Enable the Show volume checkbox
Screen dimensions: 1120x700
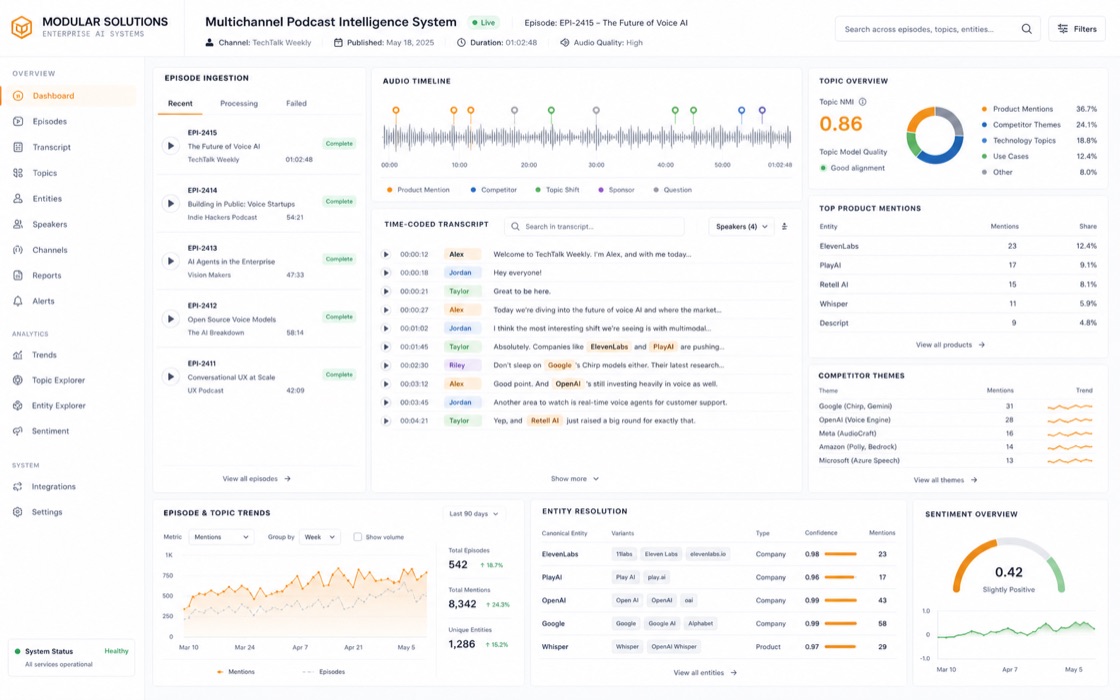(357, 537)
